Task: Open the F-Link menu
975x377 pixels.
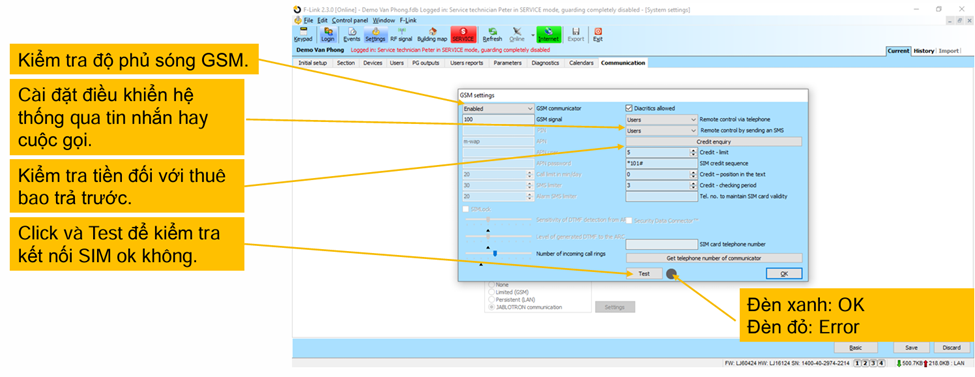Action: (408, 20)
